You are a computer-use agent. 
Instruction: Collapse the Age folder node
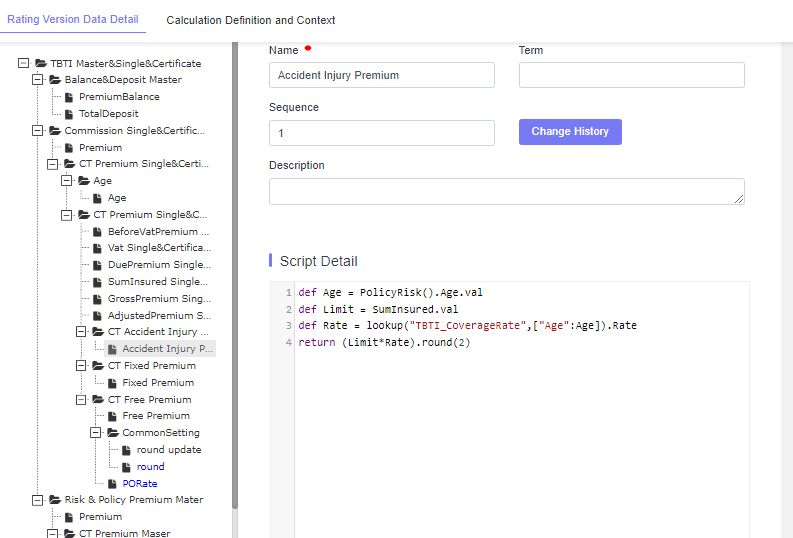(x=66, y=181)
